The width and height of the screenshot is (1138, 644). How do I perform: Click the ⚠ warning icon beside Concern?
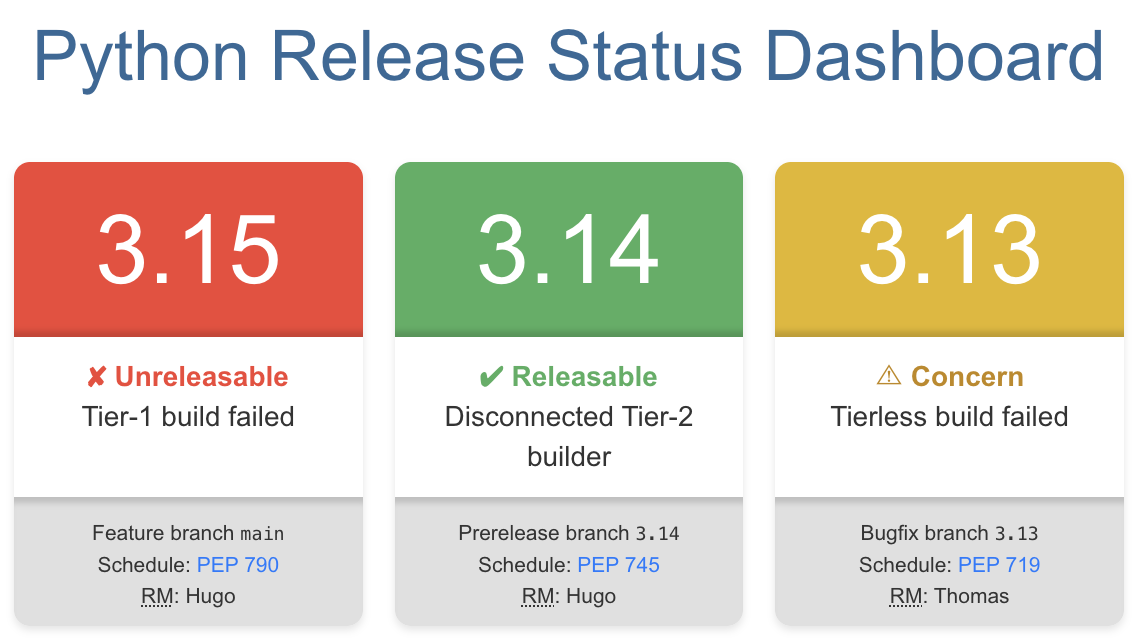click(x=888, y=376)
